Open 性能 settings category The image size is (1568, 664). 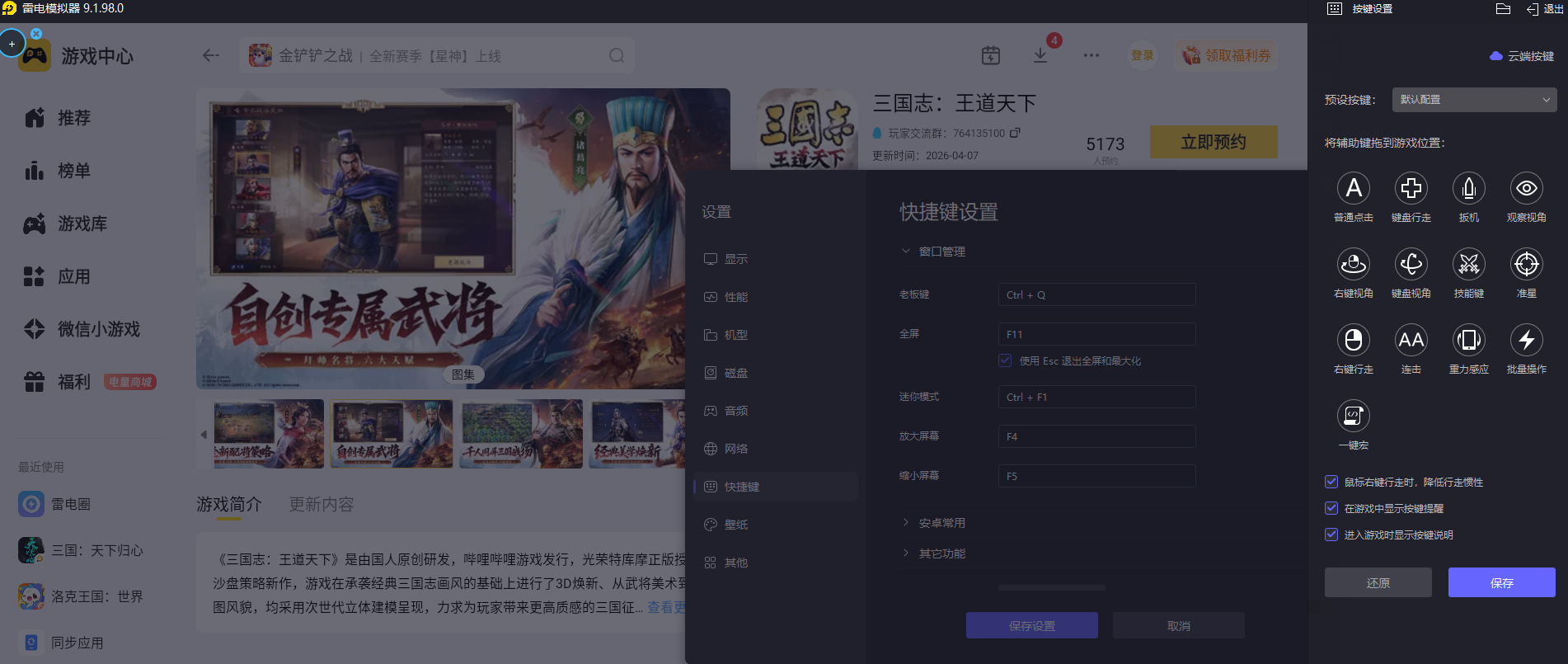click(x=775, y=297)
